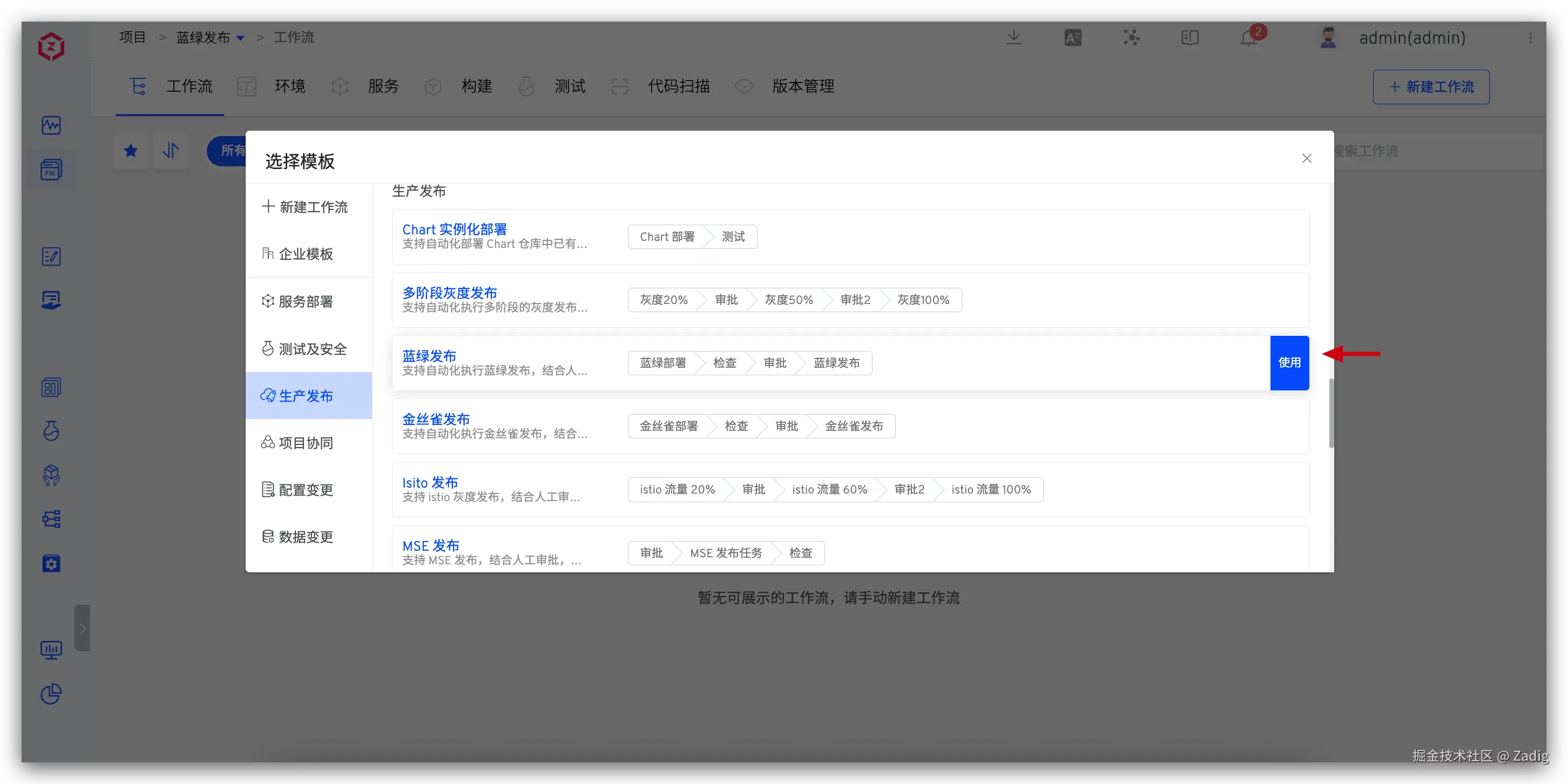Toggle language translation icon

pos(1072,38)
